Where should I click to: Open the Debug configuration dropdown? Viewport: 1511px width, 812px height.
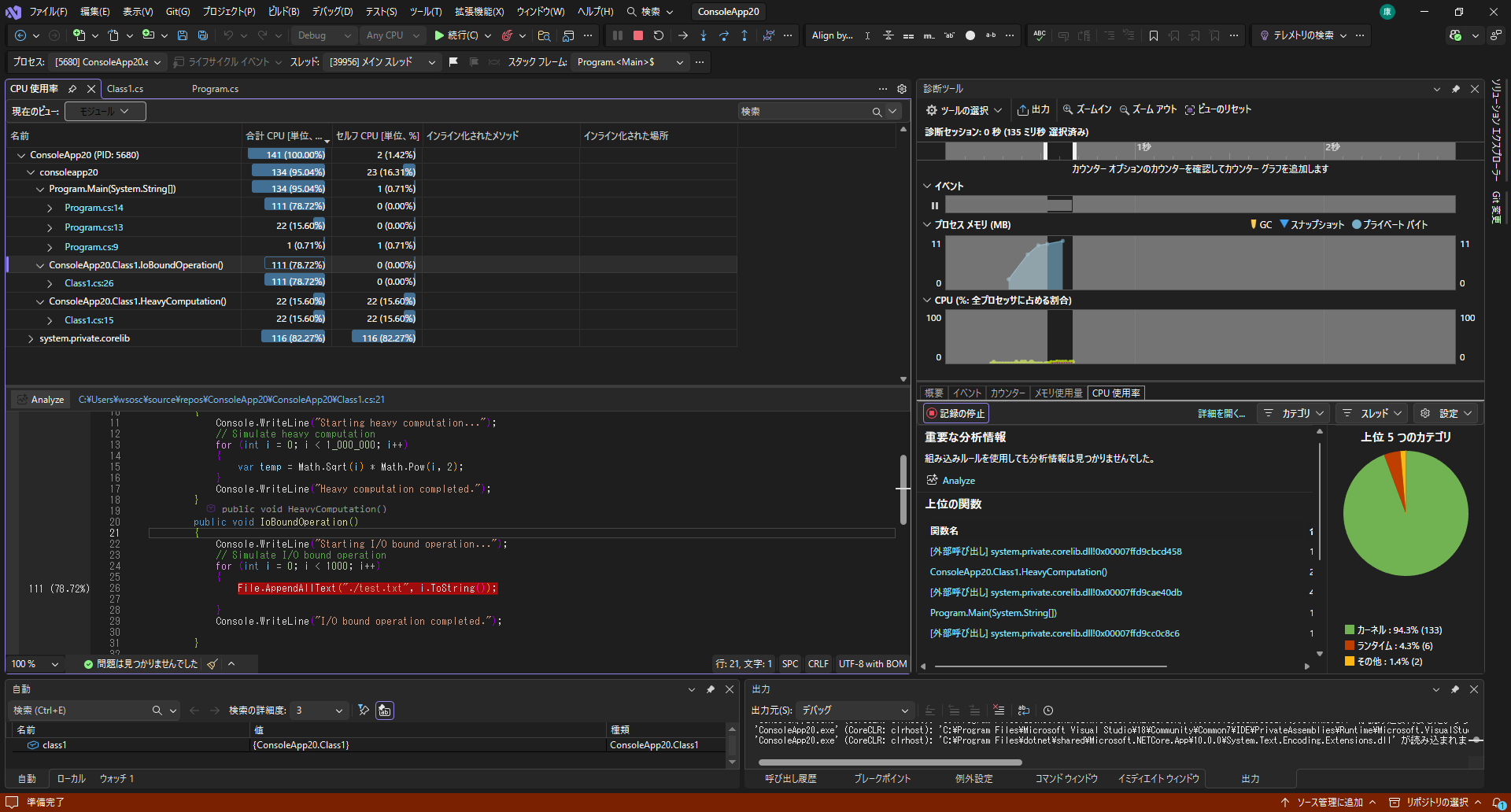(323, 35)
